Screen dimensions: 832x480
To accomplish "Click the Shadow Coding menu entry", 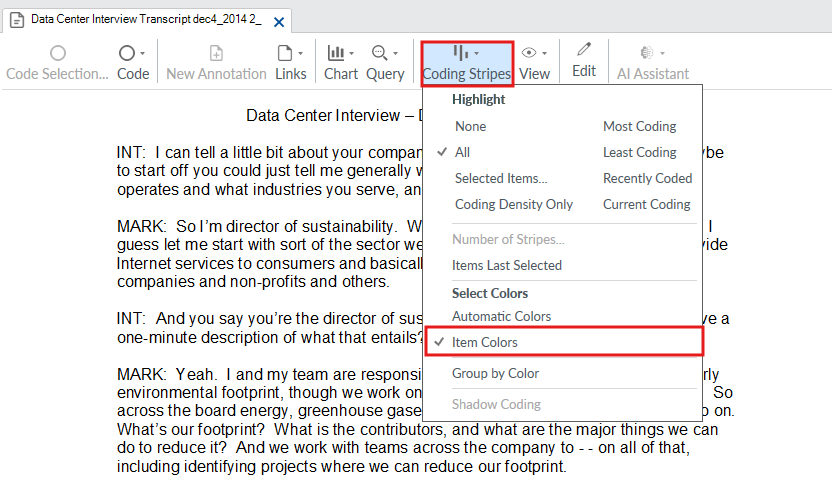I will pos(496,404).
